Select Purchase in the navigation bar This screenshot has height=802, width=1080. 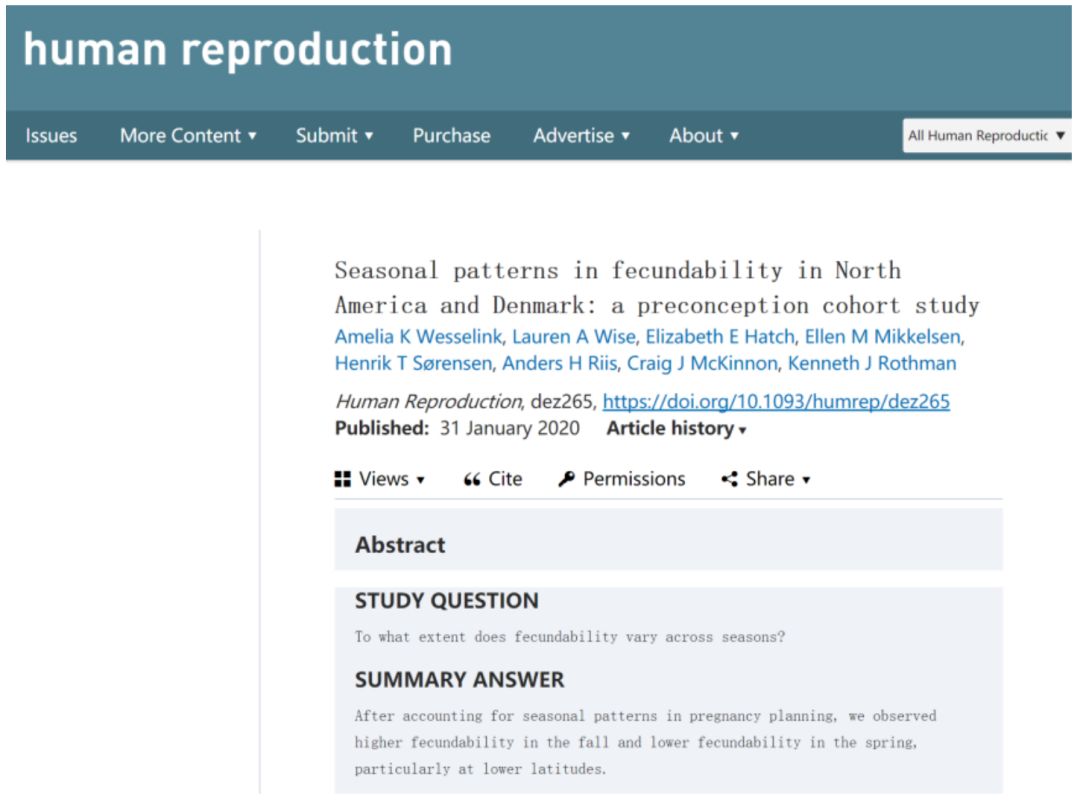pyautogui.click(x=451, y=136)
